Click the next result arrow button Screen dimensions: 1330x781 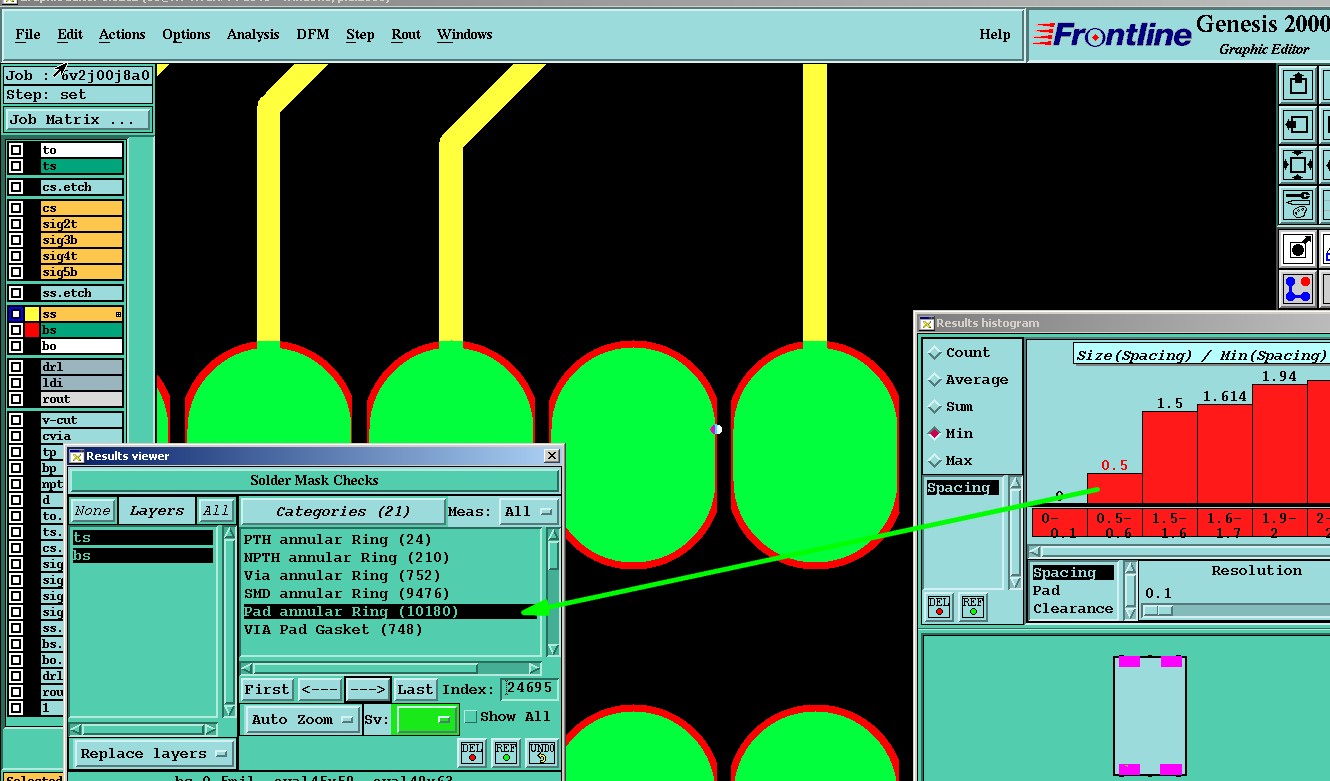point(367,689)
